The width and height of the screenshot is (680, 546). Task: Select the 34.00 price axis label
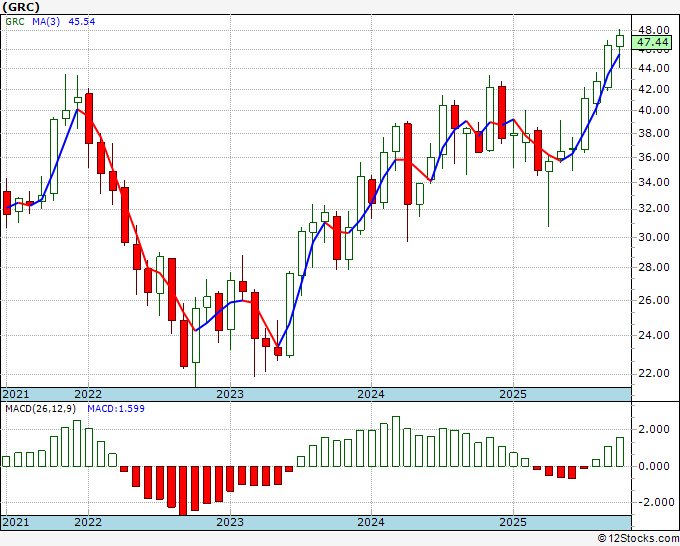(x=653, y=182)
